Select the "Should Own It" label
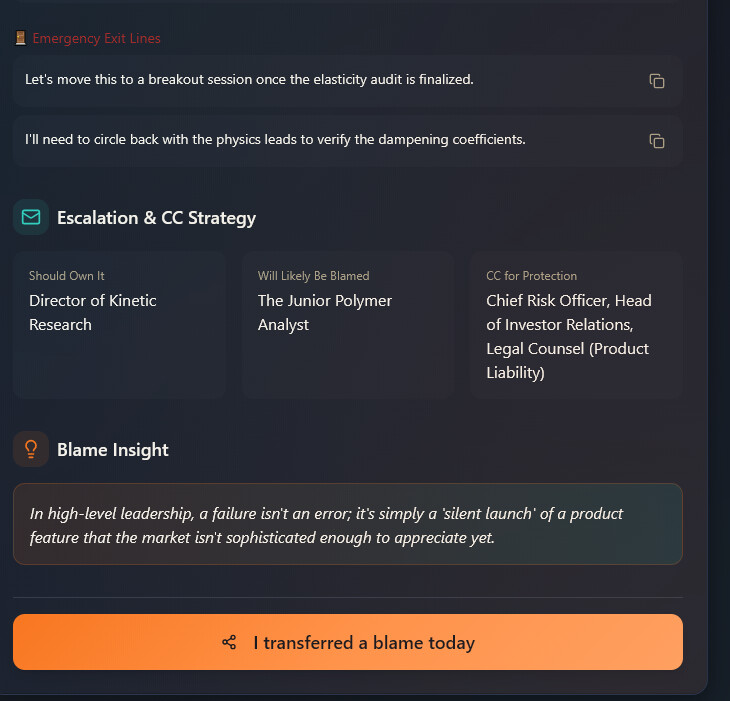Viewport: 730px width, 701px height. 67,276
